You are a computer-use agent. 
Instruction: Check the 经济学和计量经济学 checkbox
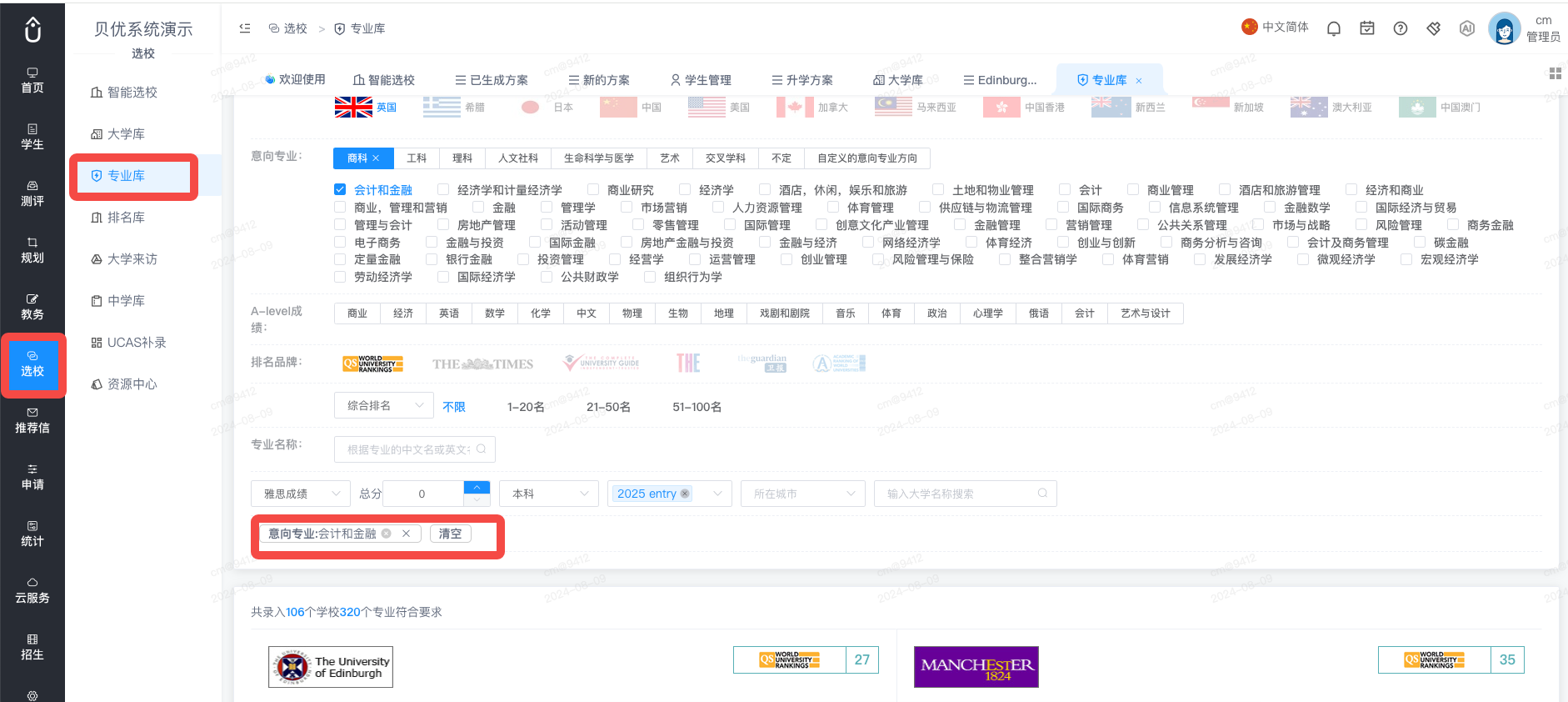tap(443, 189)
